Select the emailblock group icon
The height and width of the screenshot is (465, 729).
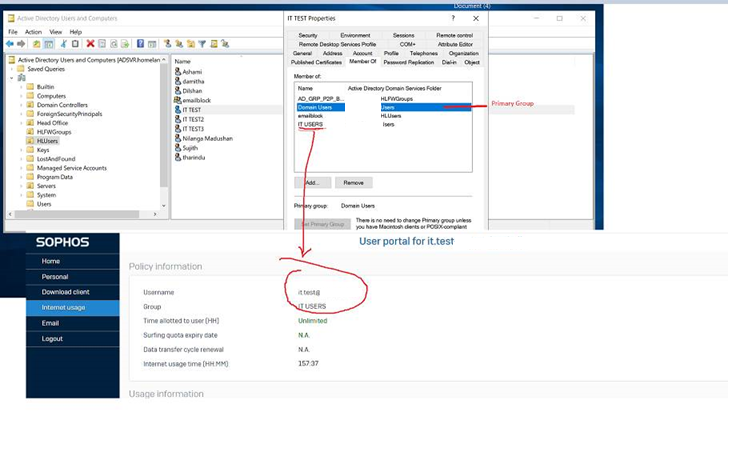coord(178,100)
